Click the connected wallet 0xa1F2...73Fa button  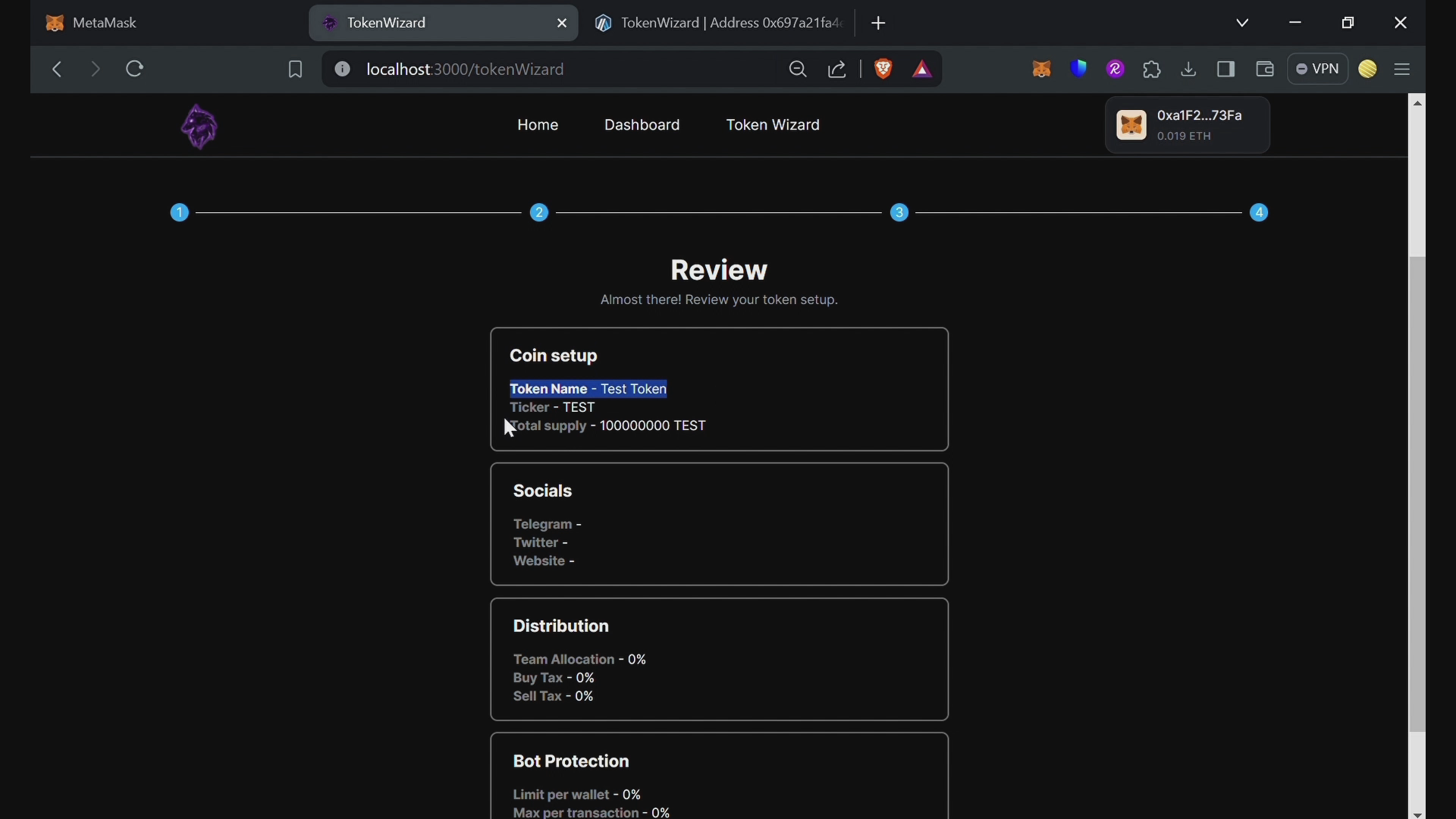(x=1188, y=125)
